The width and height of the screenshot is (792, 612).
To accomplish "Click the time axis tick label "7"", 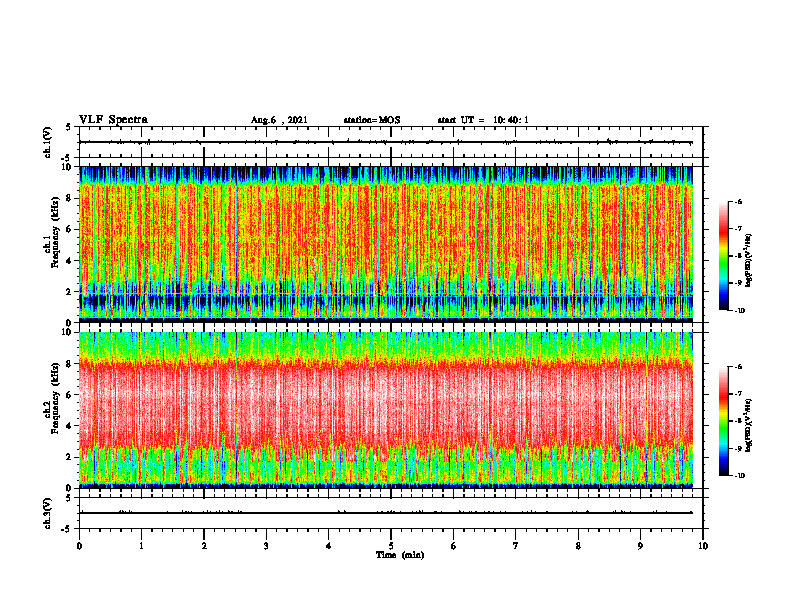I will point(516,546).
